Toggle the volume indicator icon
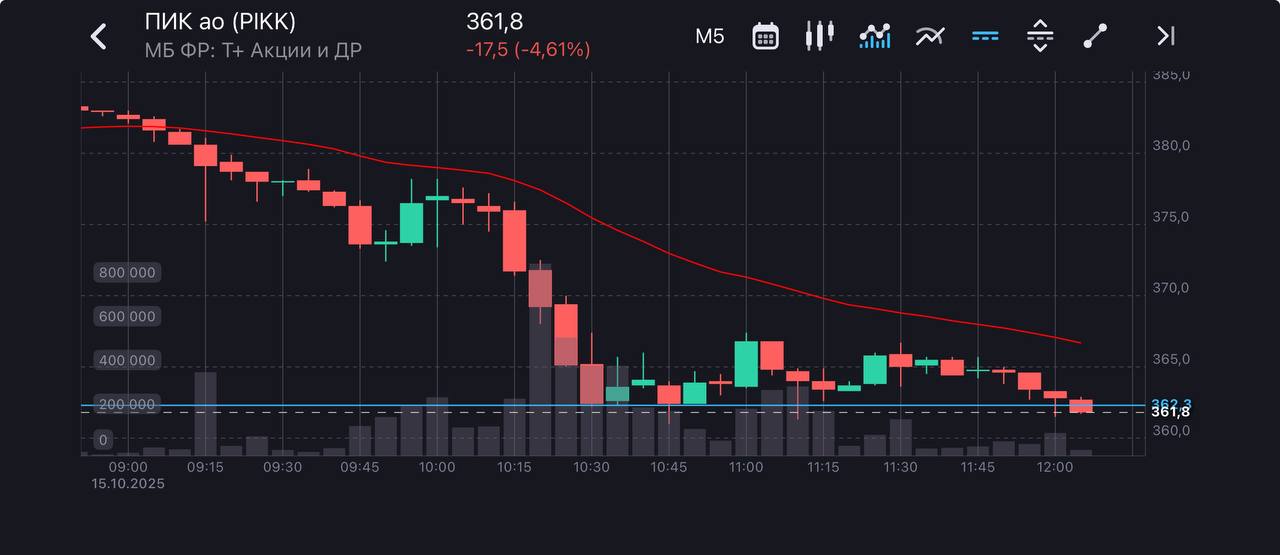This screenshot has height=555, width=1280. (x=875, y=37)
